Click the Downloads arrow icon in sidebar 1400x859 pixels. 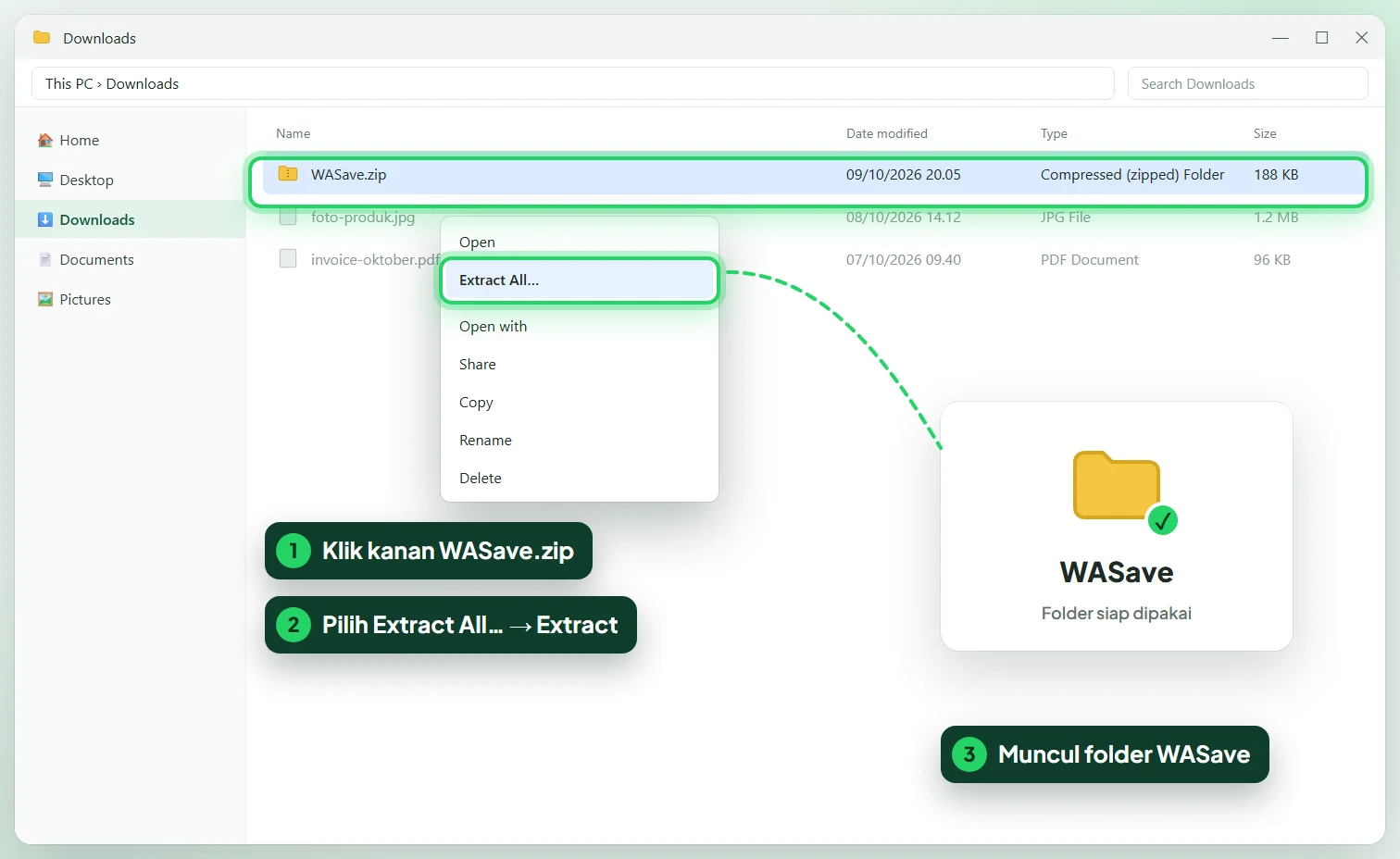[45, 219]
